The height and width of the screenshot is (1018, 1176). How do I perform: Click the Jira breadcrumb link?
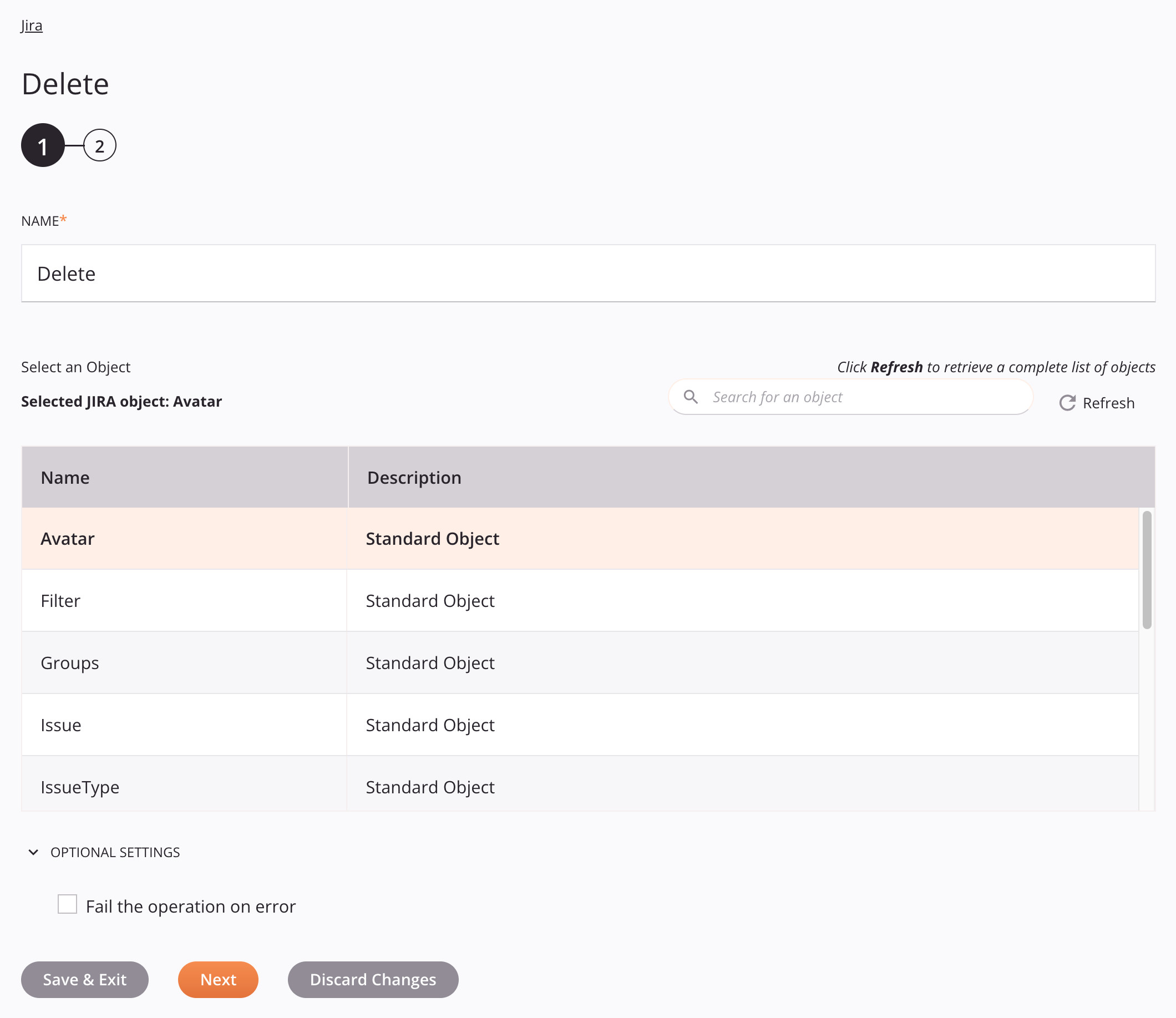click(x=31, y=25)
